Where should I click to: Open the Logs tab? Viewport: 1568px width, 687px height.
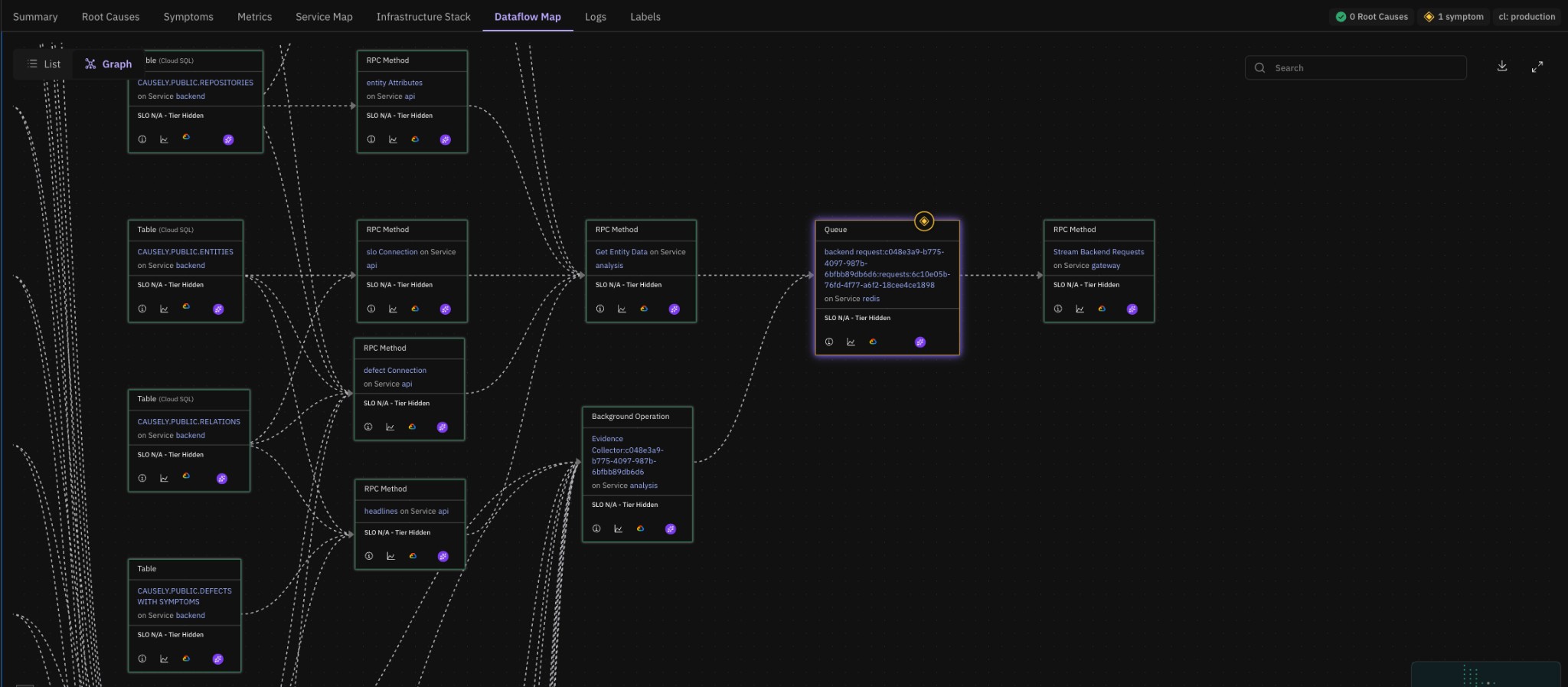pyautogui.click(x=595, y=17)
